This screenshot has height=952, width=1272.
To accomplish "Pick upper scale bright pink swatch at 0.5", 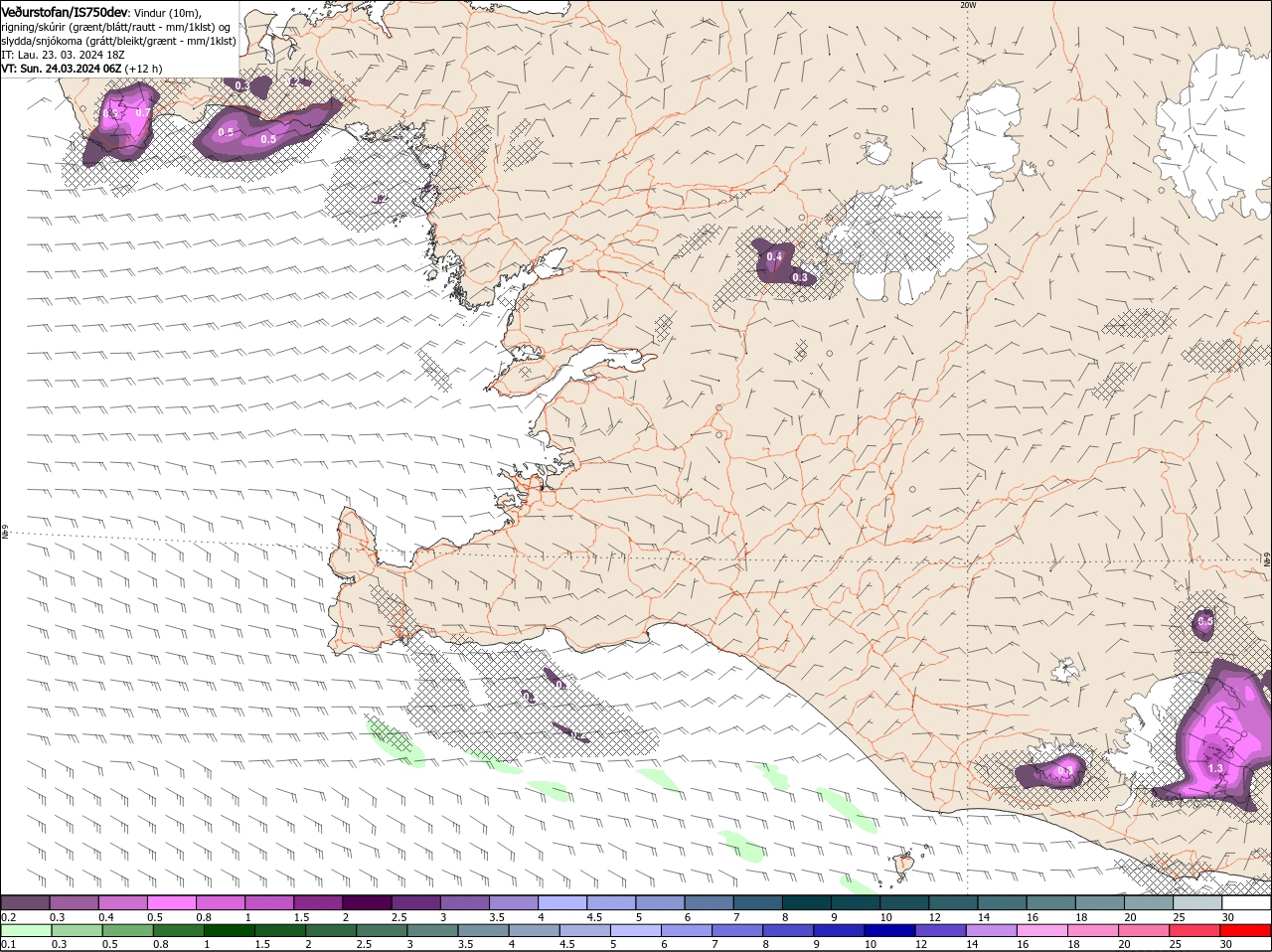I will [x=171, y=902].
